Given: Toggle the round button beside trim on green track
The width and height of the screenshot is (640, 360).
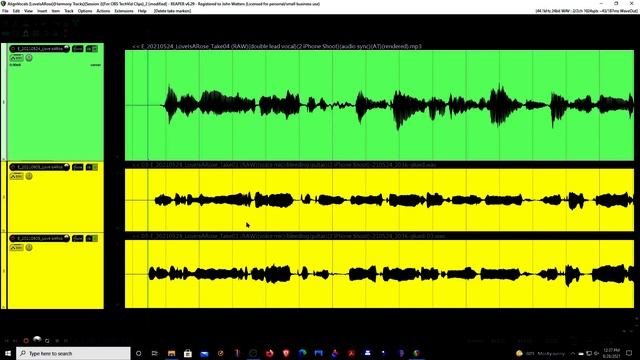Looking at the screenshot, I should [x=29, y=58].
